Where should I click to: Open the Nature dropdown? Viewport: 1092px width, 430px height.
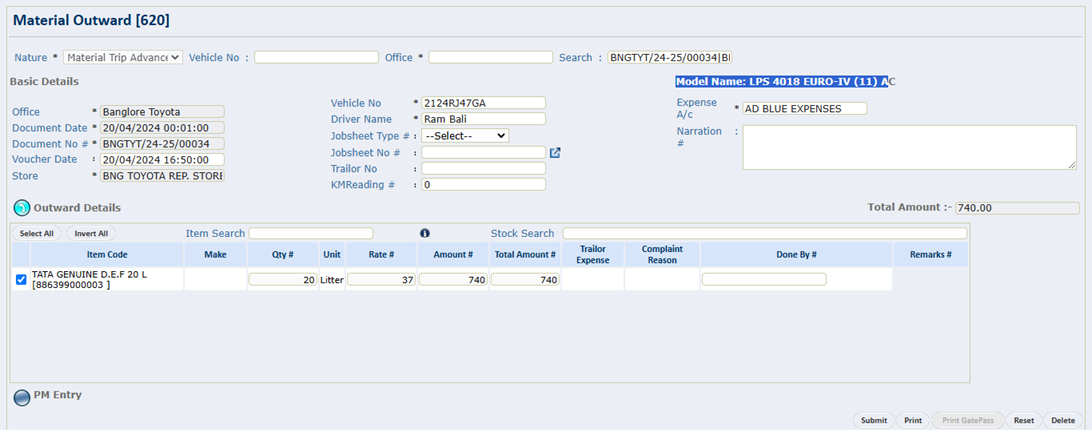(x=123, y=58)
